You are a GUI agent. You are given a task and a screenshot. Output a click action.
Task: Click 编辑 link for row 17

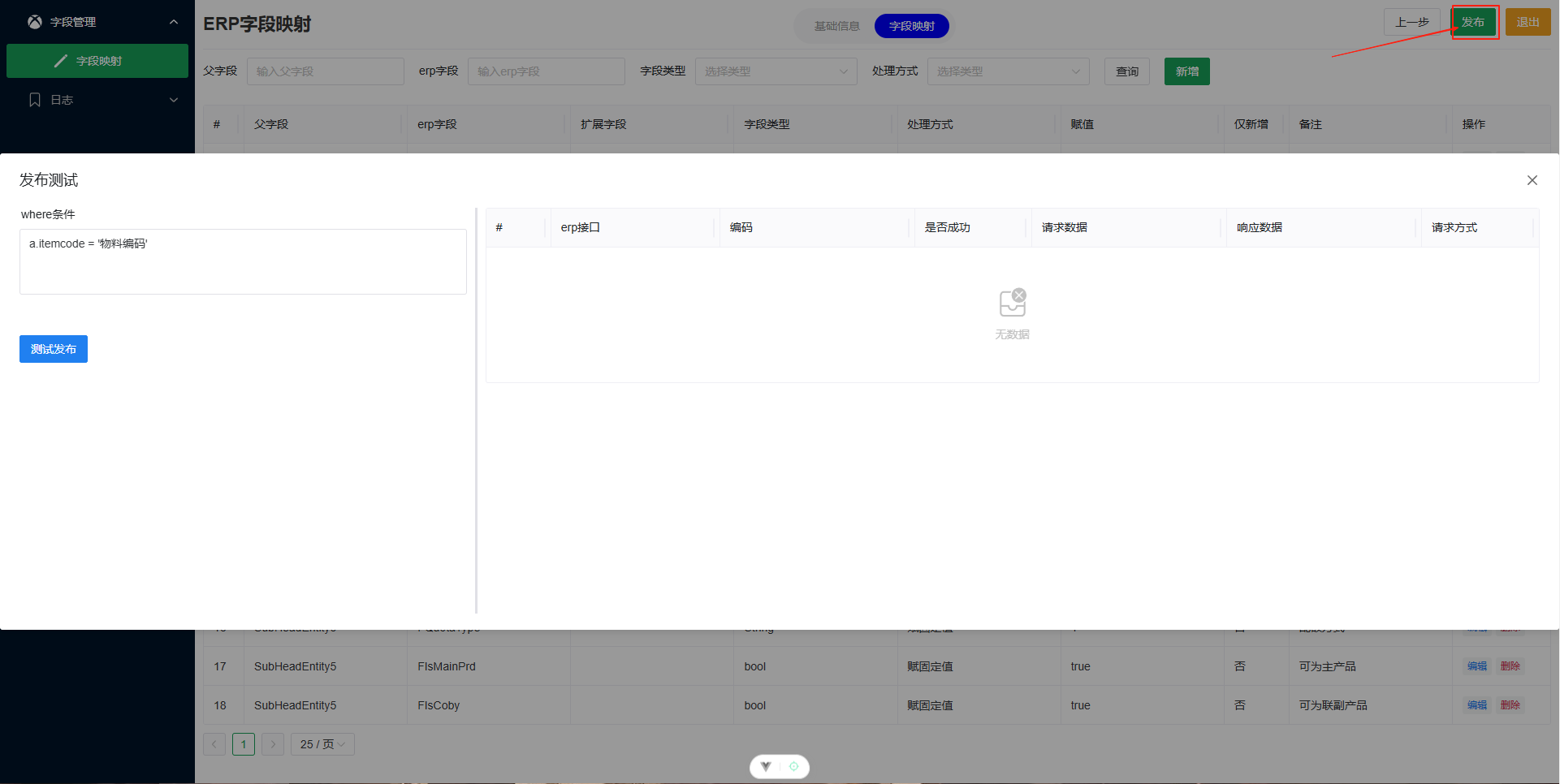1477,666
